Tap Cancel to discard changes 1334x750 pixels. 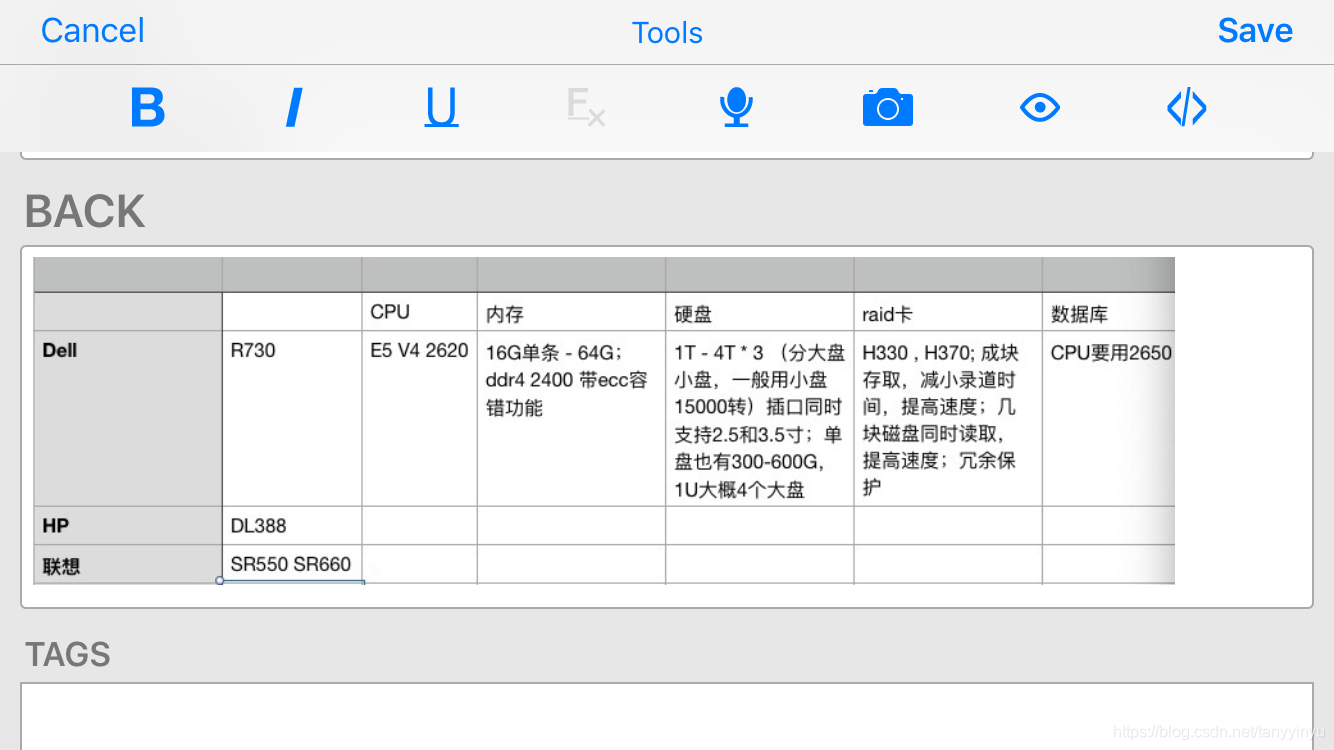coord(92,31)
